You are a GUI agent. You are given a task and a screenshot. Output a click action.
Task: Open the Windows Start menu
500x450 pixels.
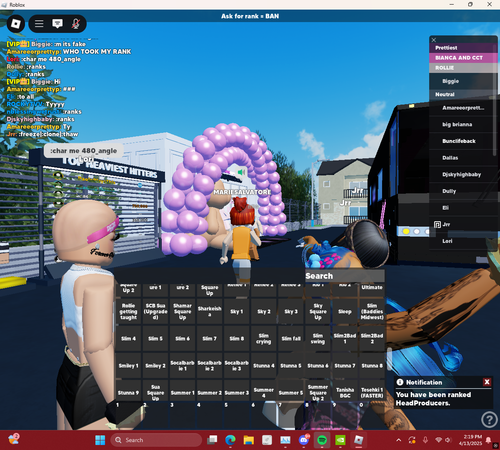[100, 440]
